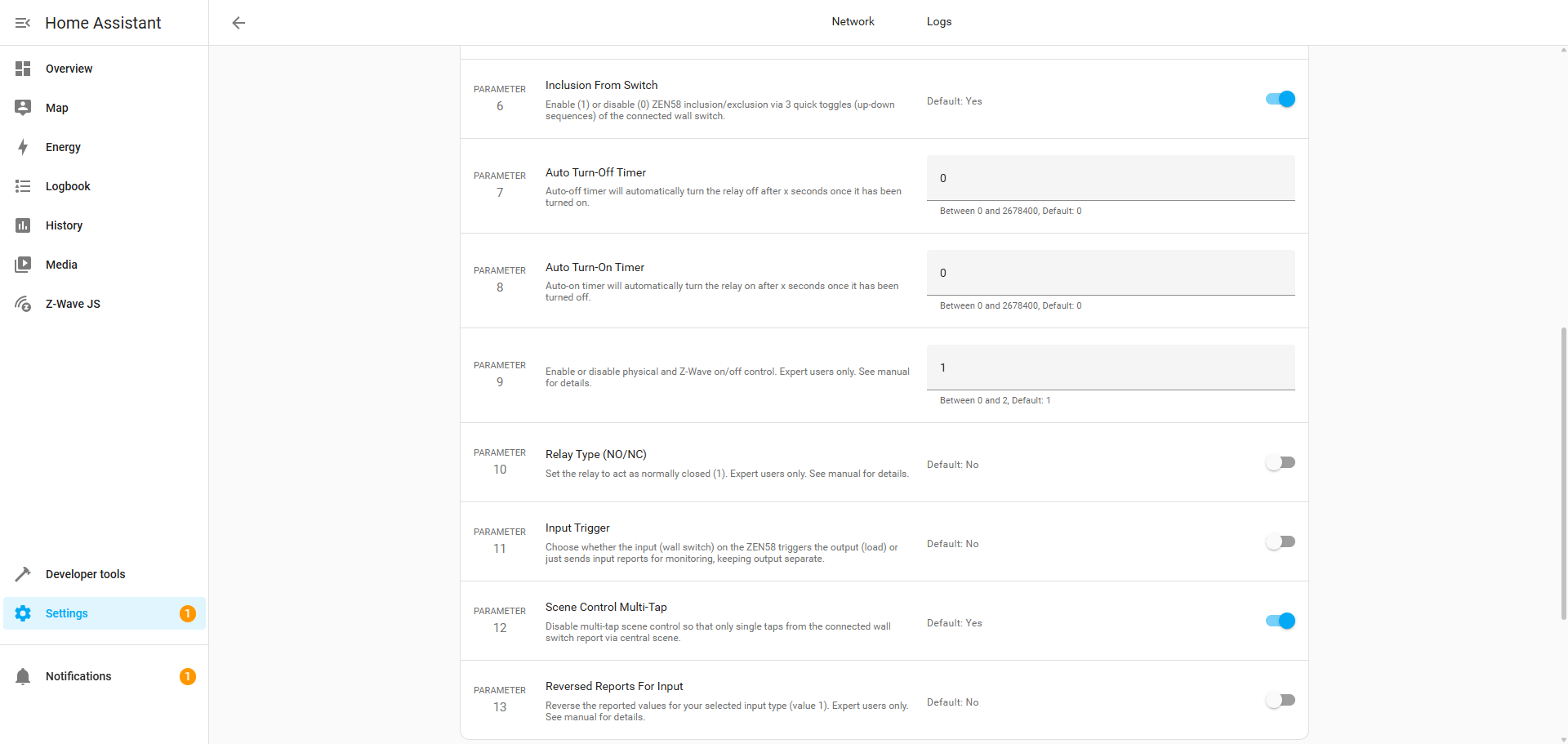Click the Settings gear icon
Image resolution: width=1568 pixels, height=744 pixels.
click(23, 613)
